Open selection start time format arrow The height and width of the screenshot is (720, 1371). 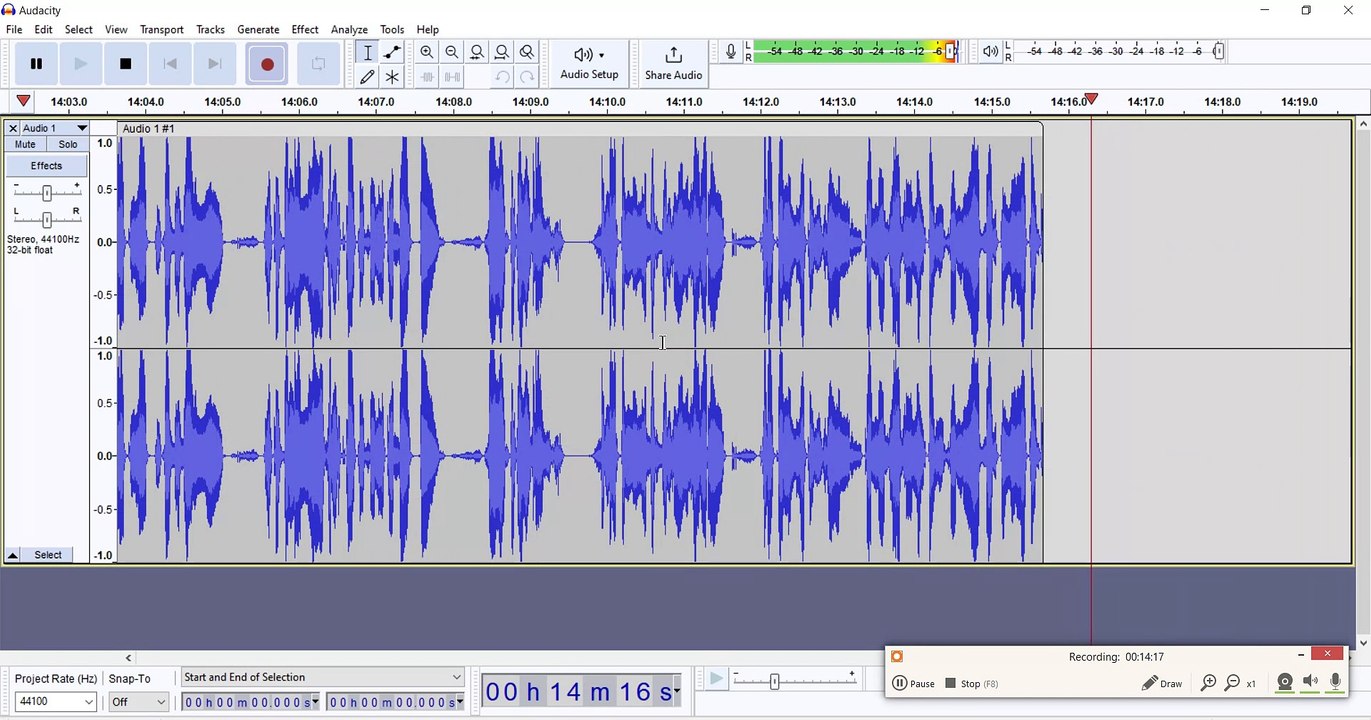click(x=316, y=702)
